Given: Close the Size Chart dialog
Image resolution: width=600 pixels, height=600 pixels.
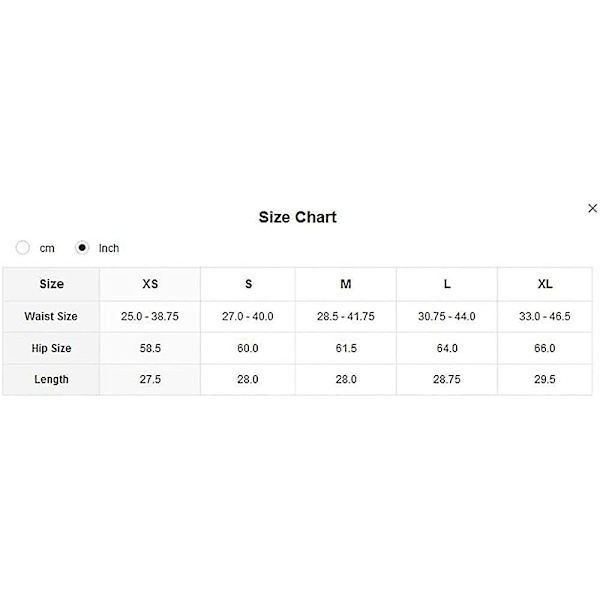Looking at the screenshot, I should point(592,208).
